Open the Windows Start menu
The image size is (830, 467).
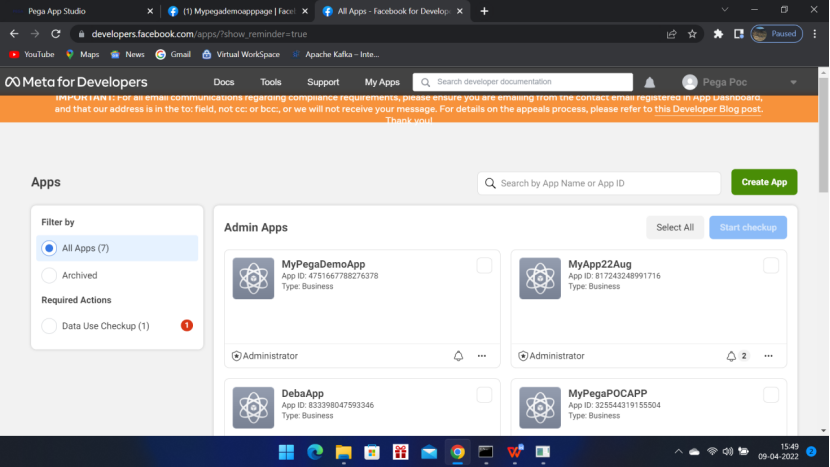(286, 452)
